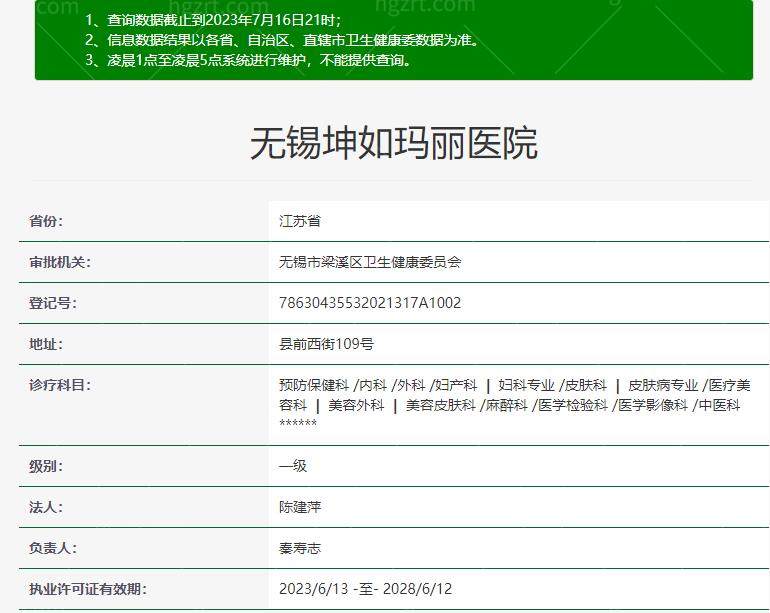
Task: Select the level value 一级
Action: coord(293,466)
